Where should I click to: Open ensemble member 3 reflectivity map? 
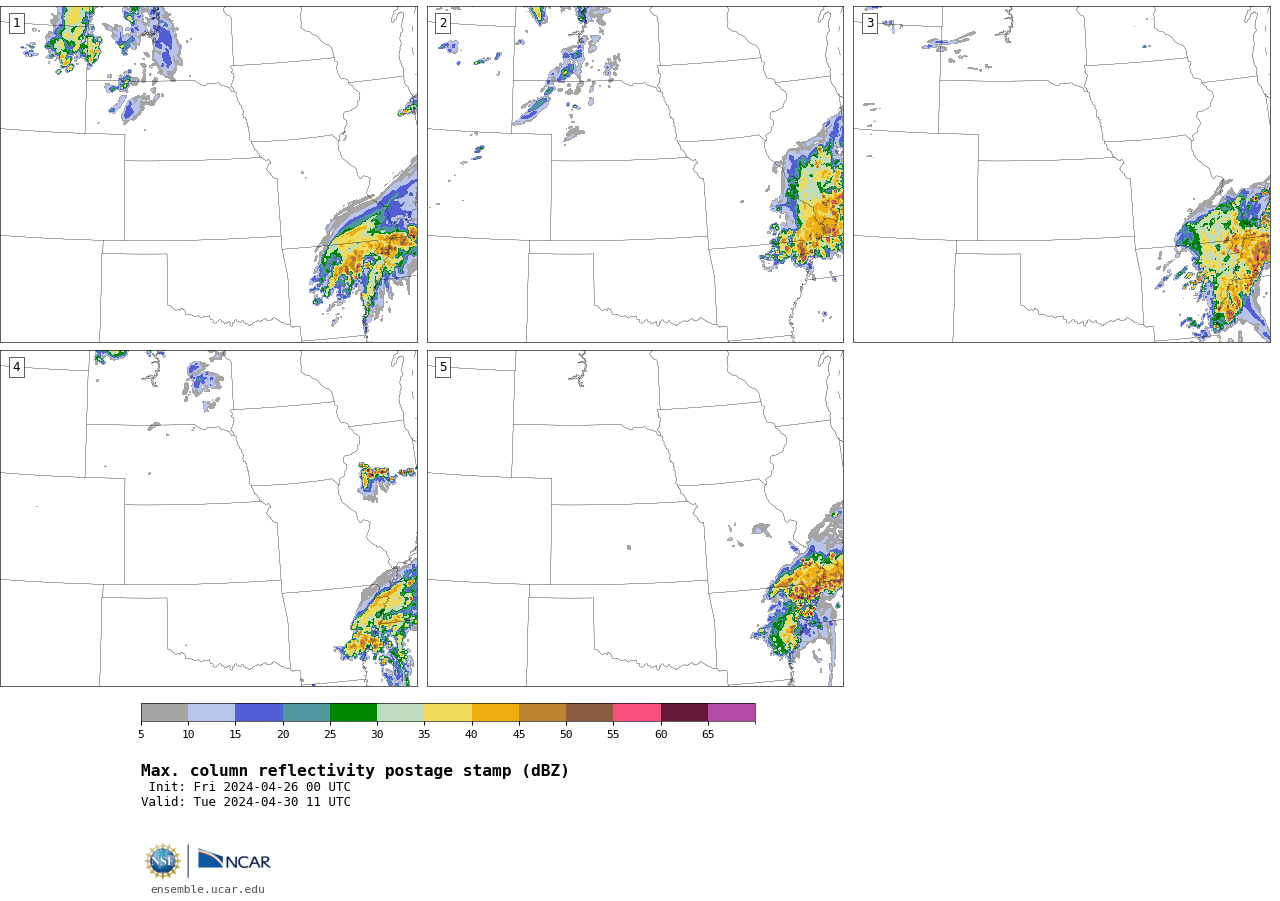[x=1061, y=174]
